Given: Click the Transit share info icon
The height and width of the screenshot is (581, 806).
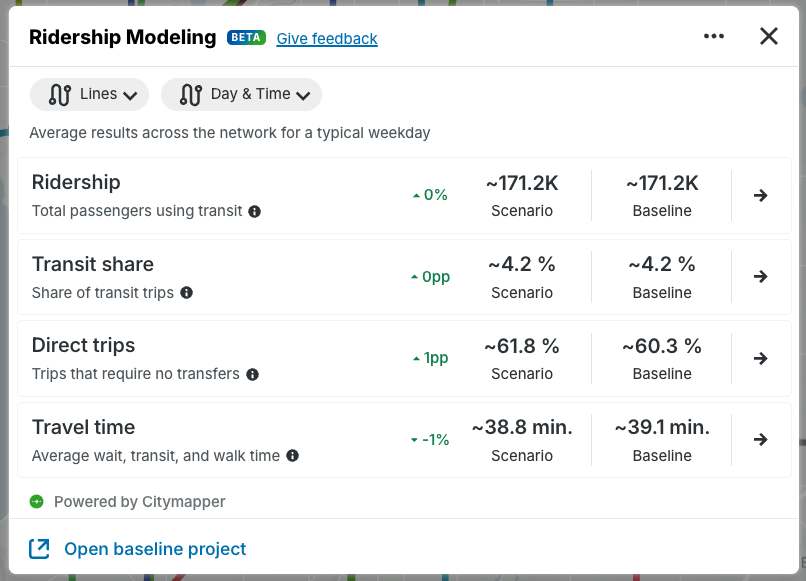Looking at the screenshot, I should pos(186,293).
